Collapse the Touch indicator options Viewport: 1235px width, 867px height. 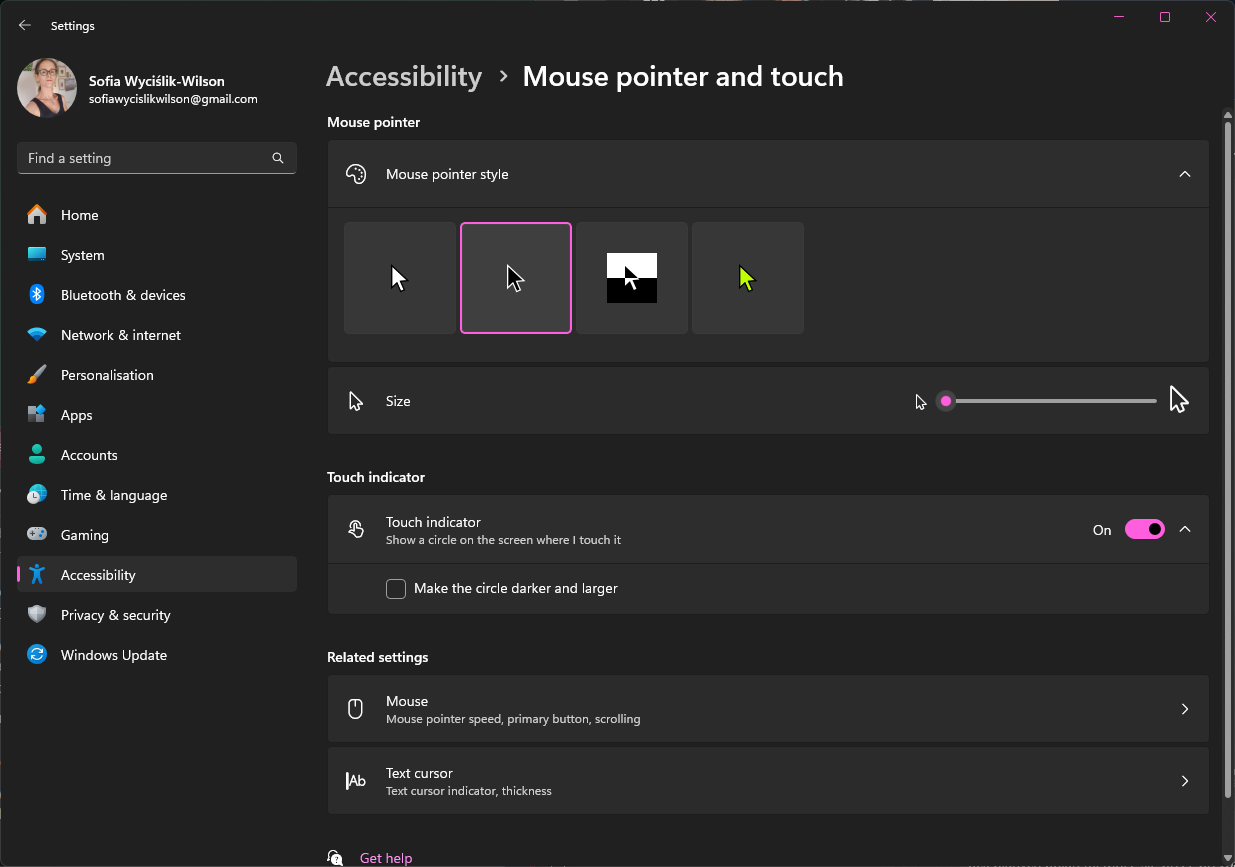[1185, 530]
